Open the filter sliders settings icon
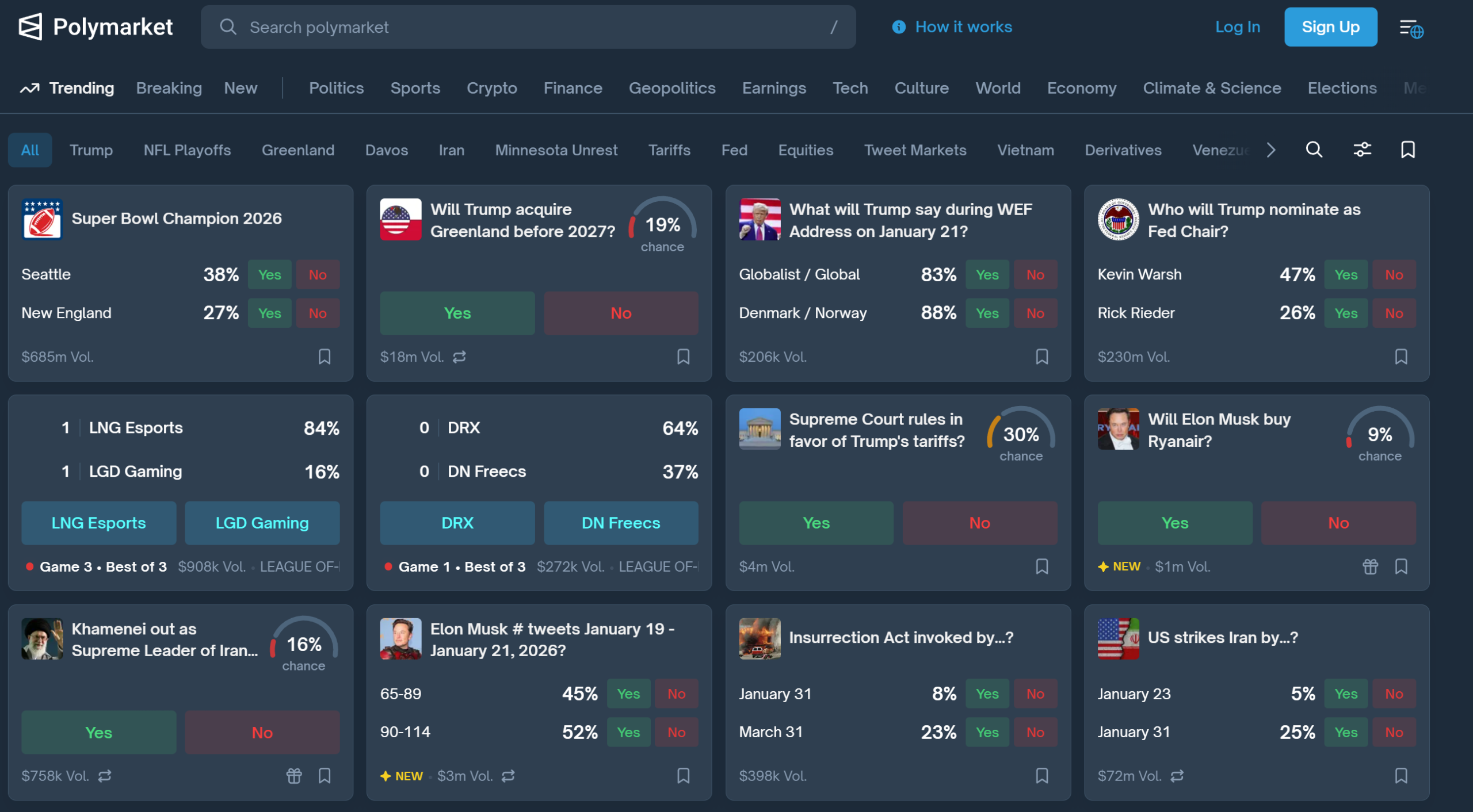Screen dimensions: 1473x812 [1362, 150]
